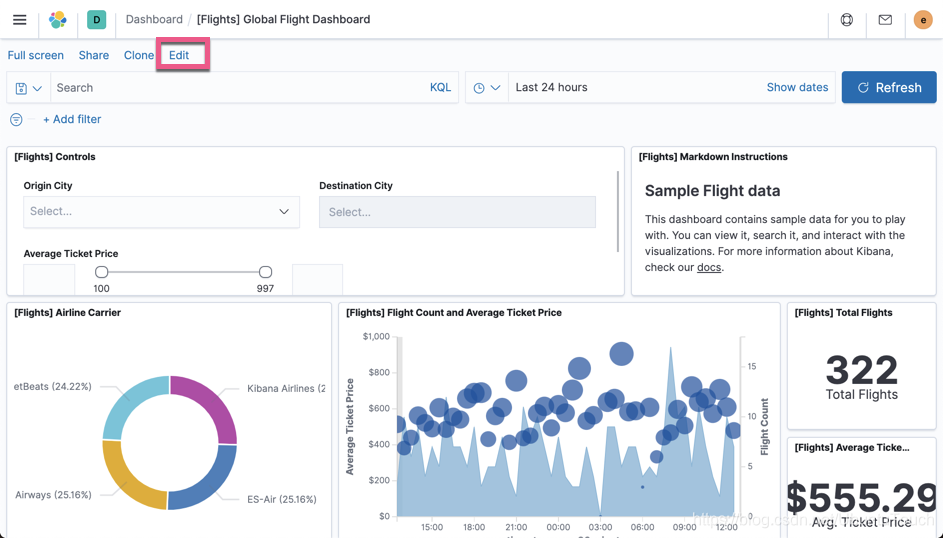Viewport: 943px width, 538px height.
Task: Open the user avatar menu
Action: point(923,20)
